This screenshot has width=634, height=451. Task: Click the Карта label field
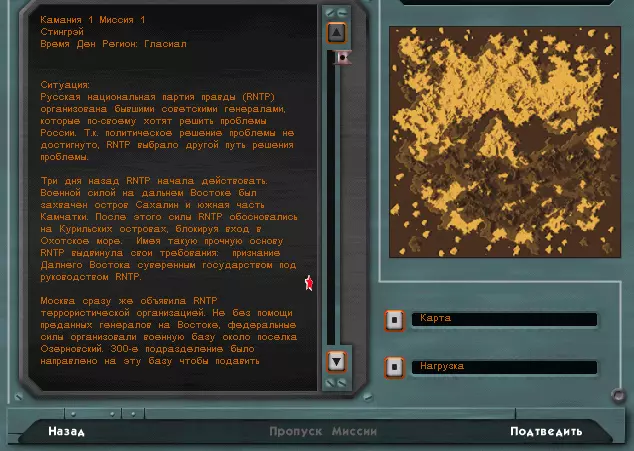pos(504,319)
